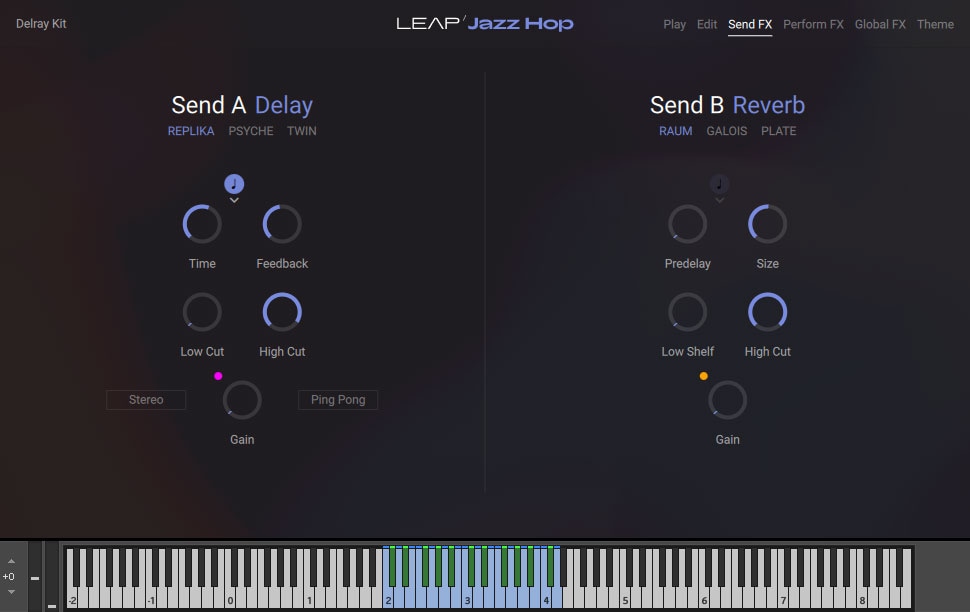Open the Global FX tab

880,24
